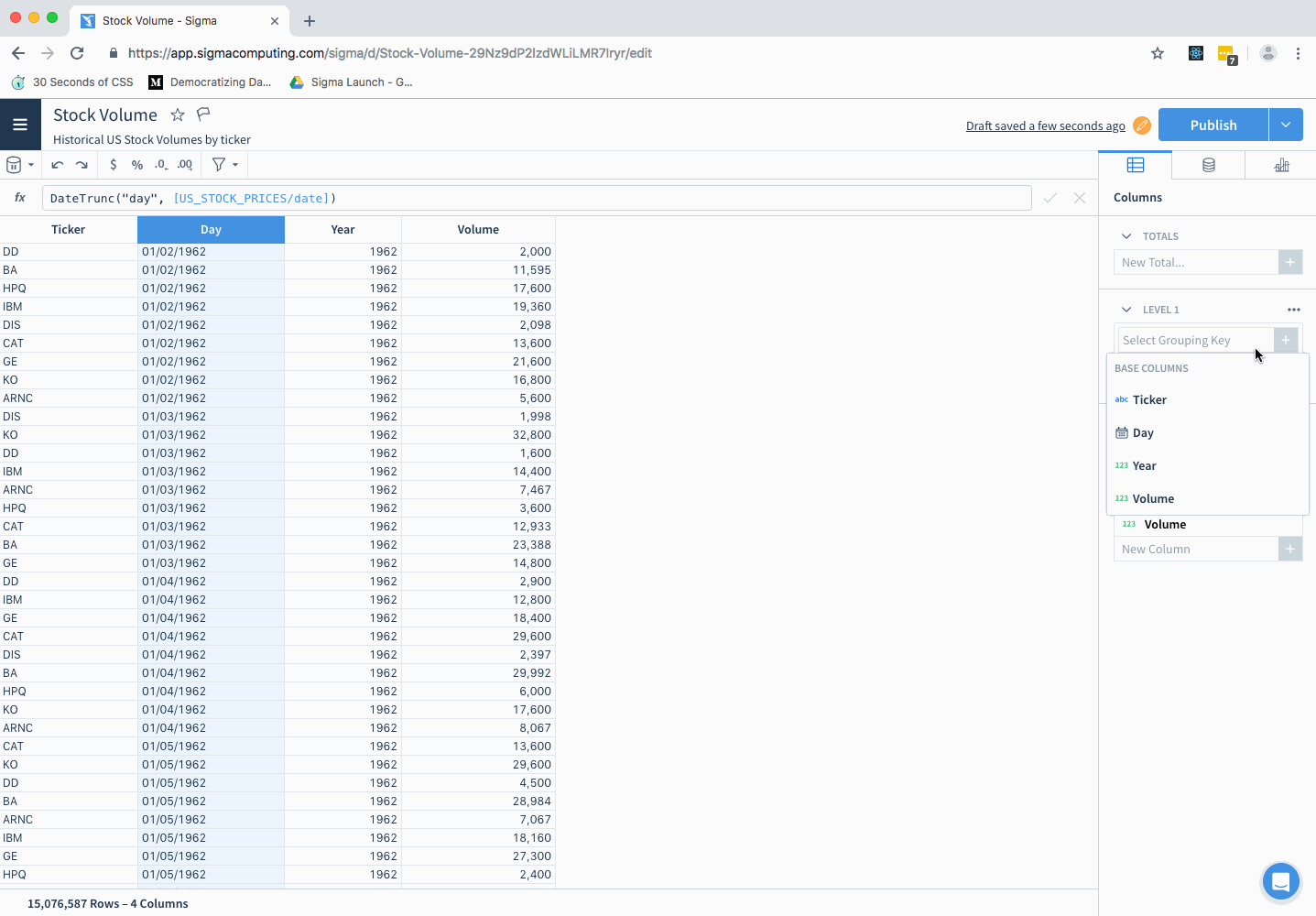Viewport: 1316px width, 916px height.
Task: Click the Historical US Stock Volumes description
Action: click(152, 139)
